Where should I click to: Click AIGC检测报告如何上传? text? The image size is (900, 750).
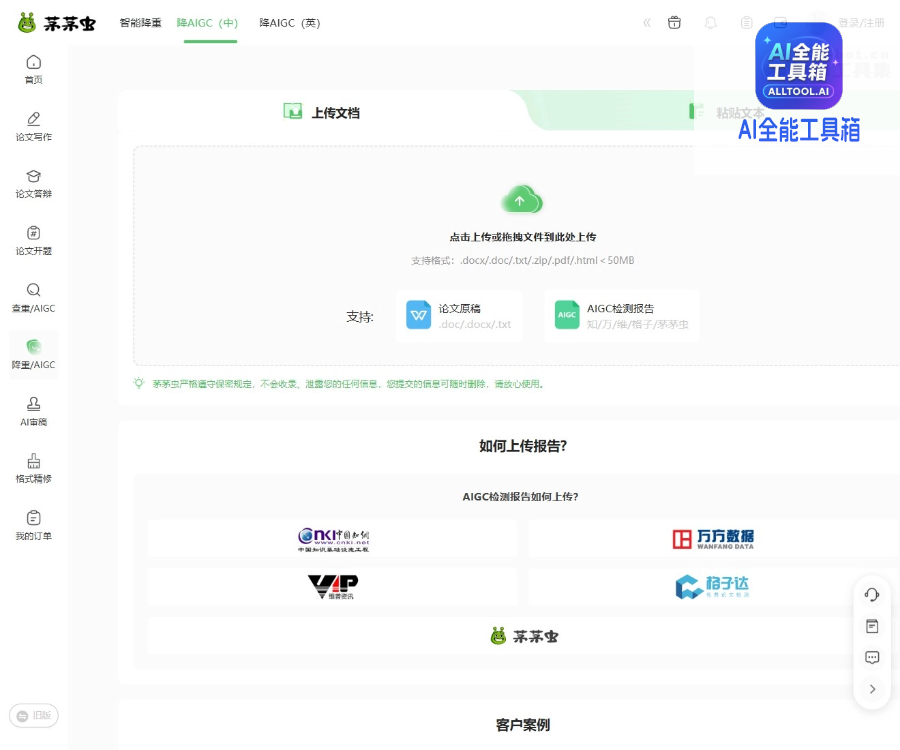coord(521,496)
